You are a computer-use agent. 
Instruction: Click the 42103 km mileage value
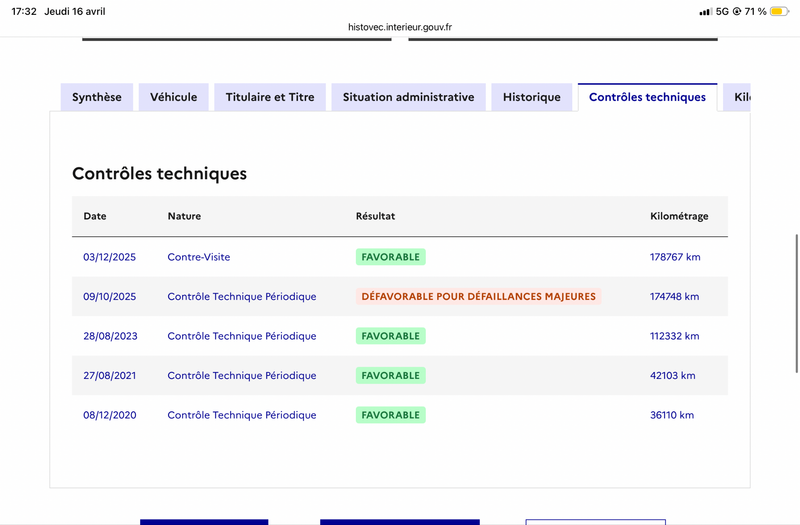tap(672, 376)
